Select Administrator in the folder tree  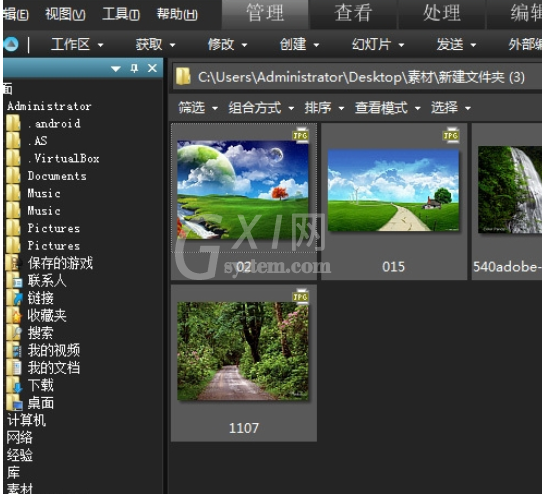pyautogui.click(x=49, y=106)
